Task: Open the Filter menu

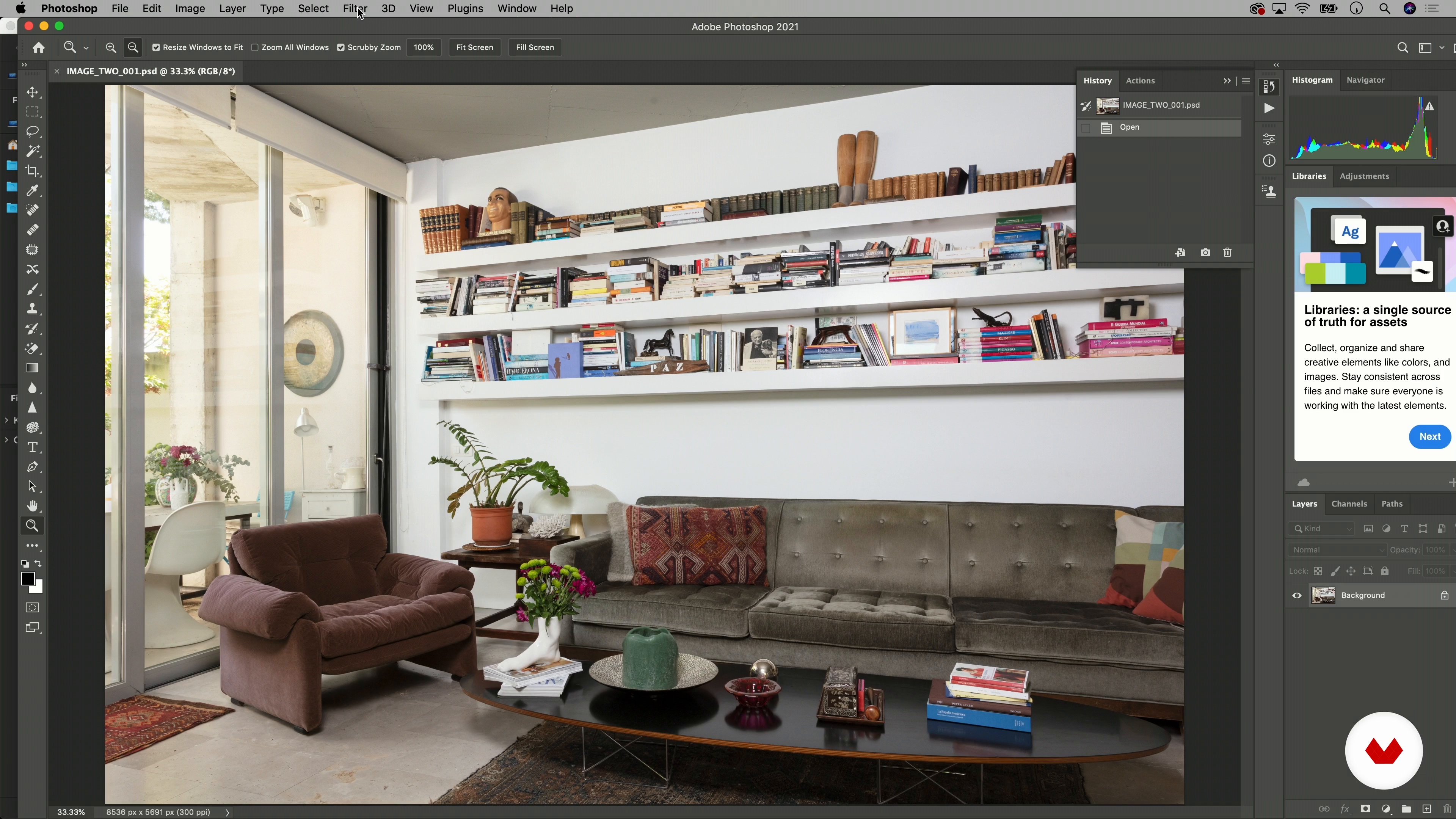Action: point(355,8)
